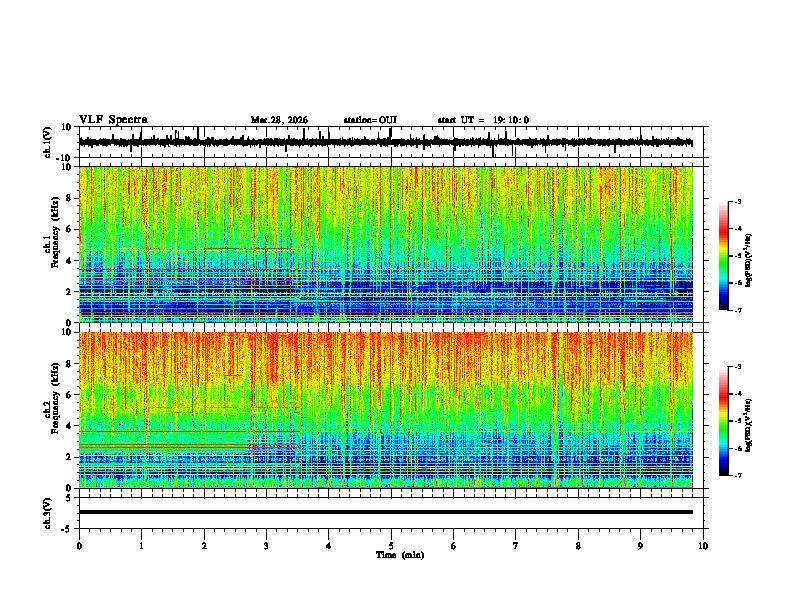The height and width of the screenshot is (612, 792).
Task: Select the date text "Mar.28, 2026"
Action: point(279,120)
